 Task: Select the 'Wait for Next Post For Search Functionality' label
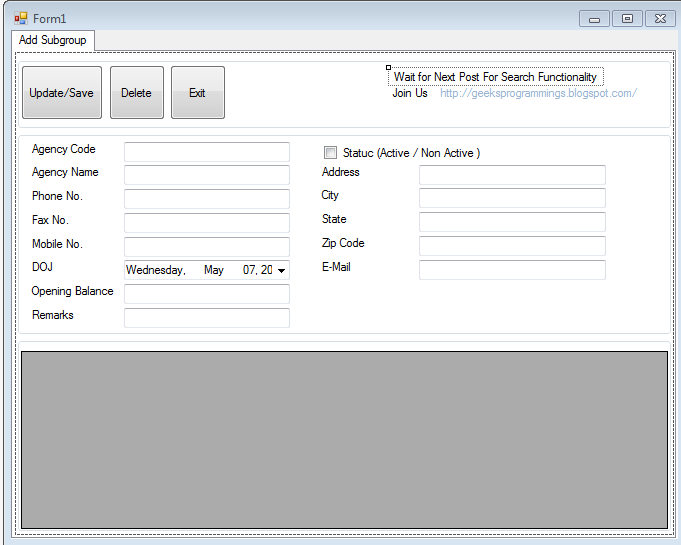pyautogui.click(x=496, y=77)
